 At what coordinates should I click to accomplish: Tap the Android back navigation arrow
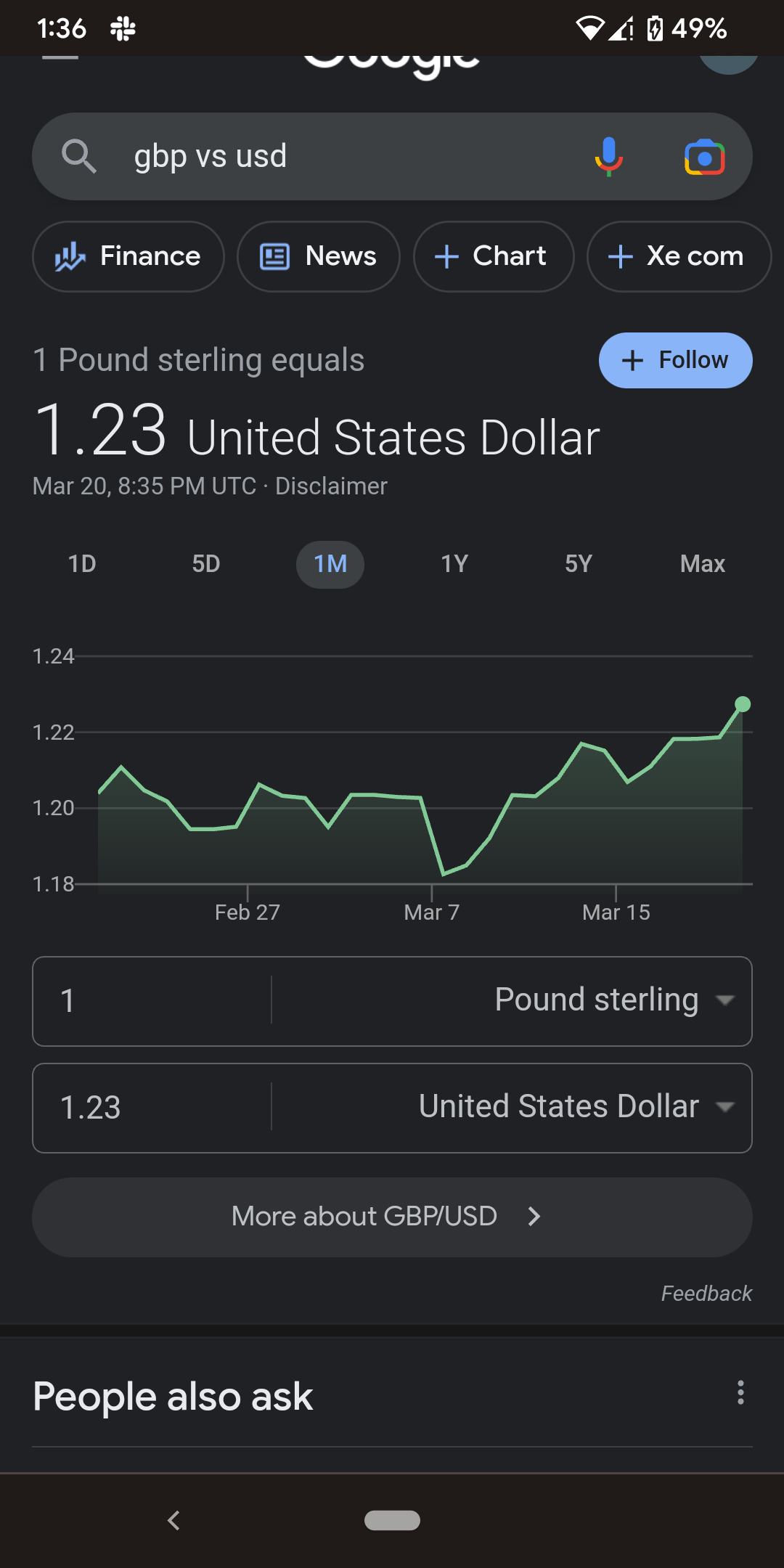(173, 1520)
